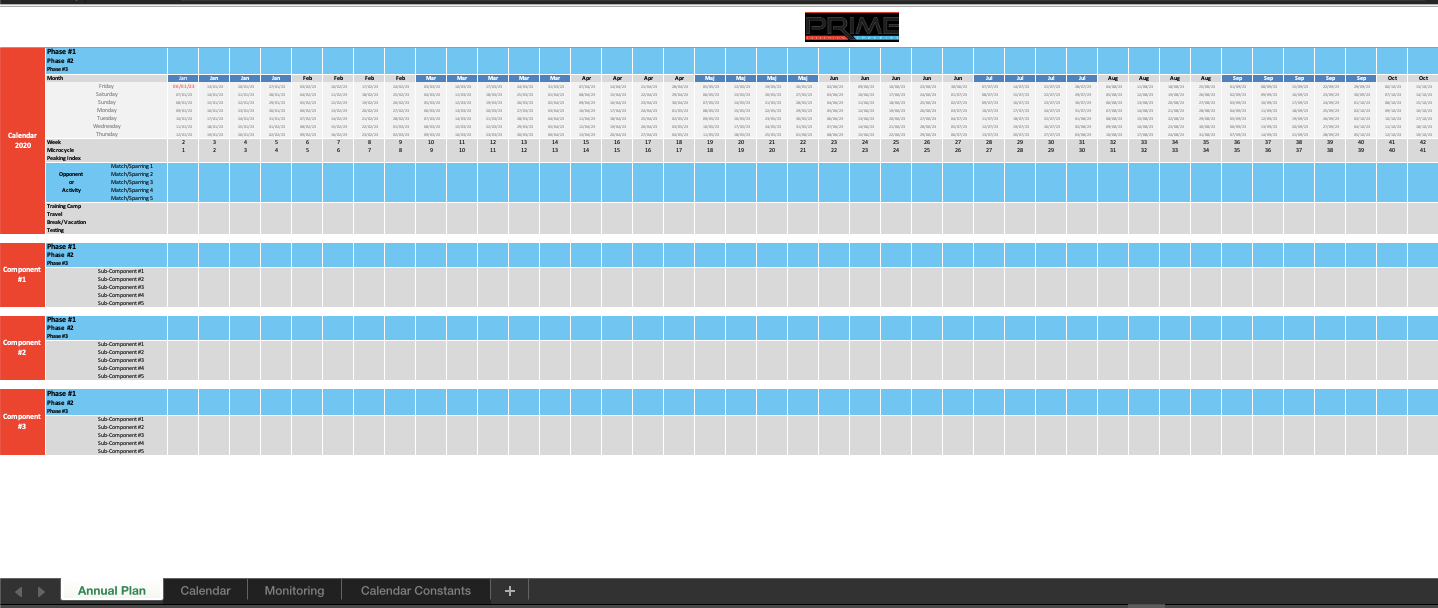
Task: Click the Thursday row label
Action: coord(106,134)
